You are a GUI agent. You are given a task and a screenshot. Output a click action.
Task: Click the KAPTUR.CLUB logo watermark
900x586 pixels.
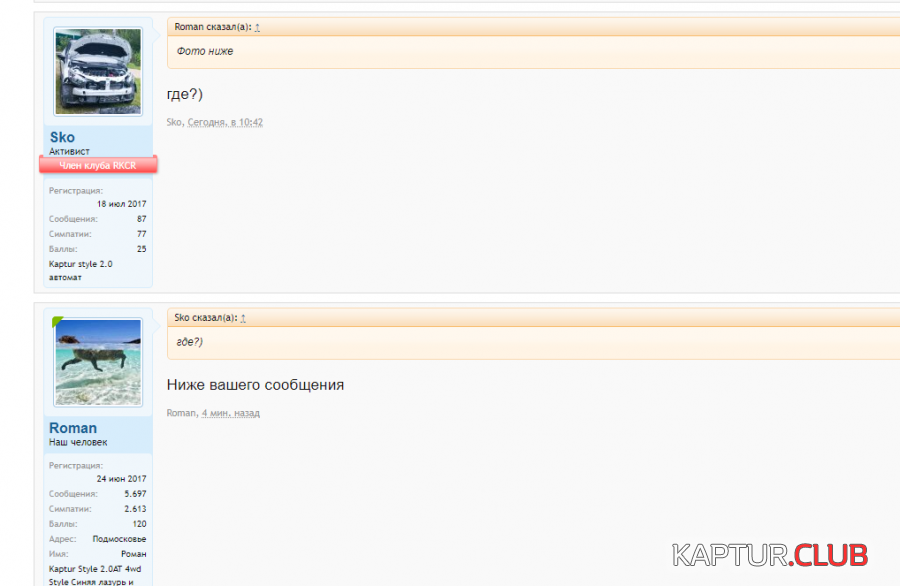click(769, 555)
